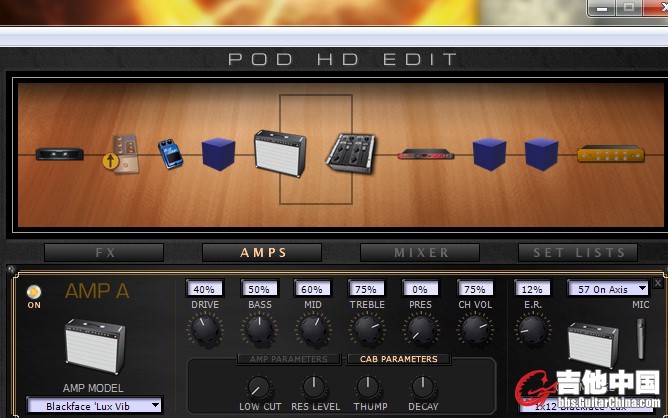This screenshot has height=418, width=668.
Task: Minimize the POD HD Edit window
Action: tap(602, 8)
